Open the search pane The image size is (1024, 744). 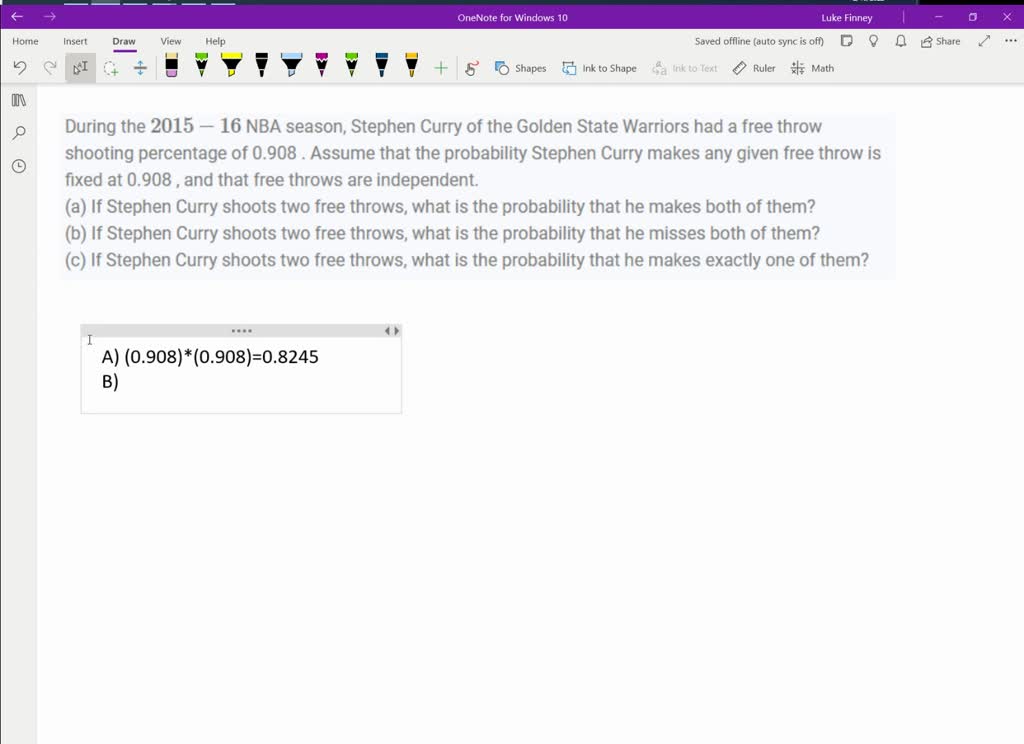pos(19,133)
